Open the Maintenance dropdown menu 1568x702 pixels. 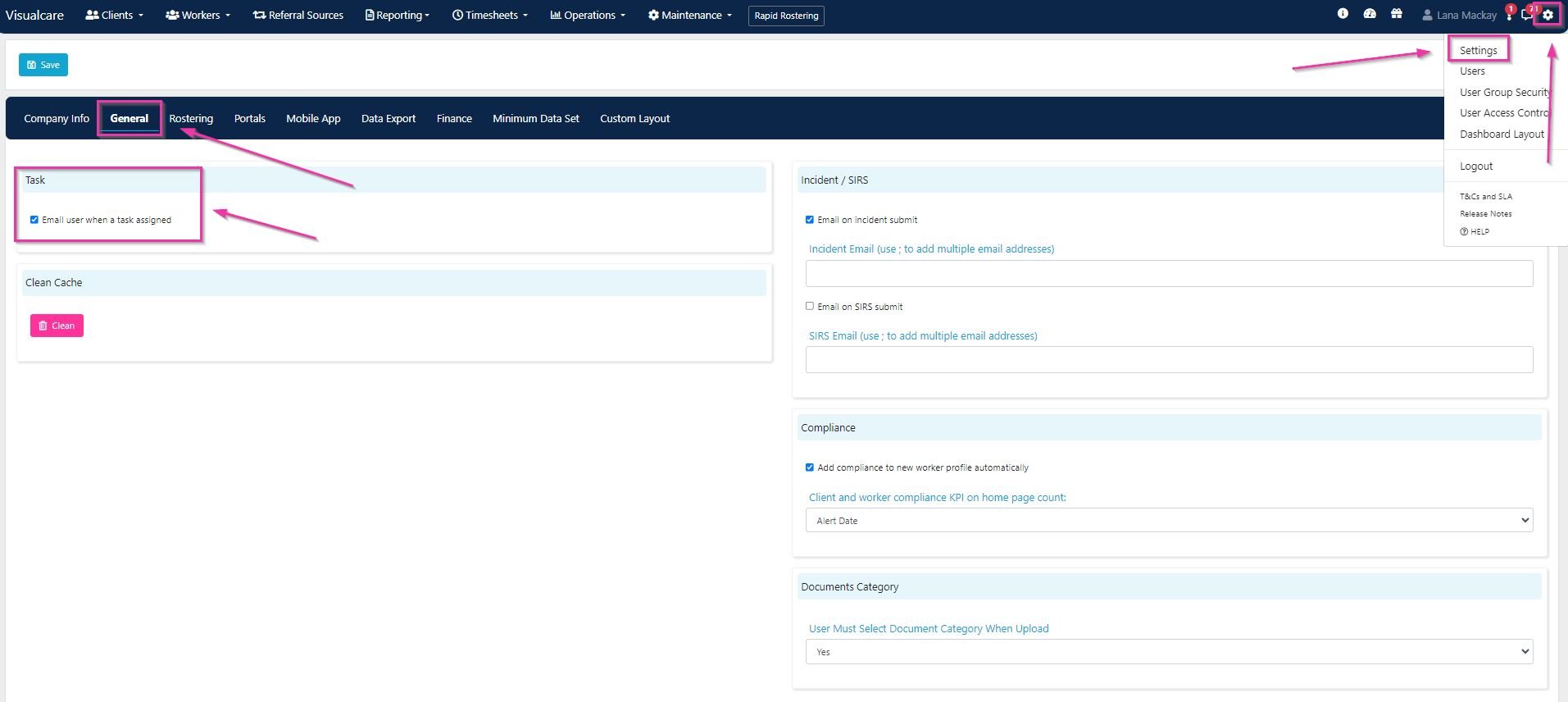pos(690,15)
